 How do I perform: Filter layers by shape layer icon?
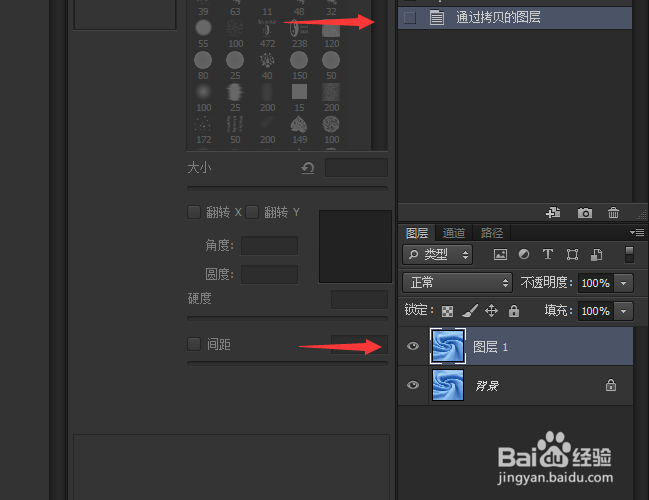[572, 255]
